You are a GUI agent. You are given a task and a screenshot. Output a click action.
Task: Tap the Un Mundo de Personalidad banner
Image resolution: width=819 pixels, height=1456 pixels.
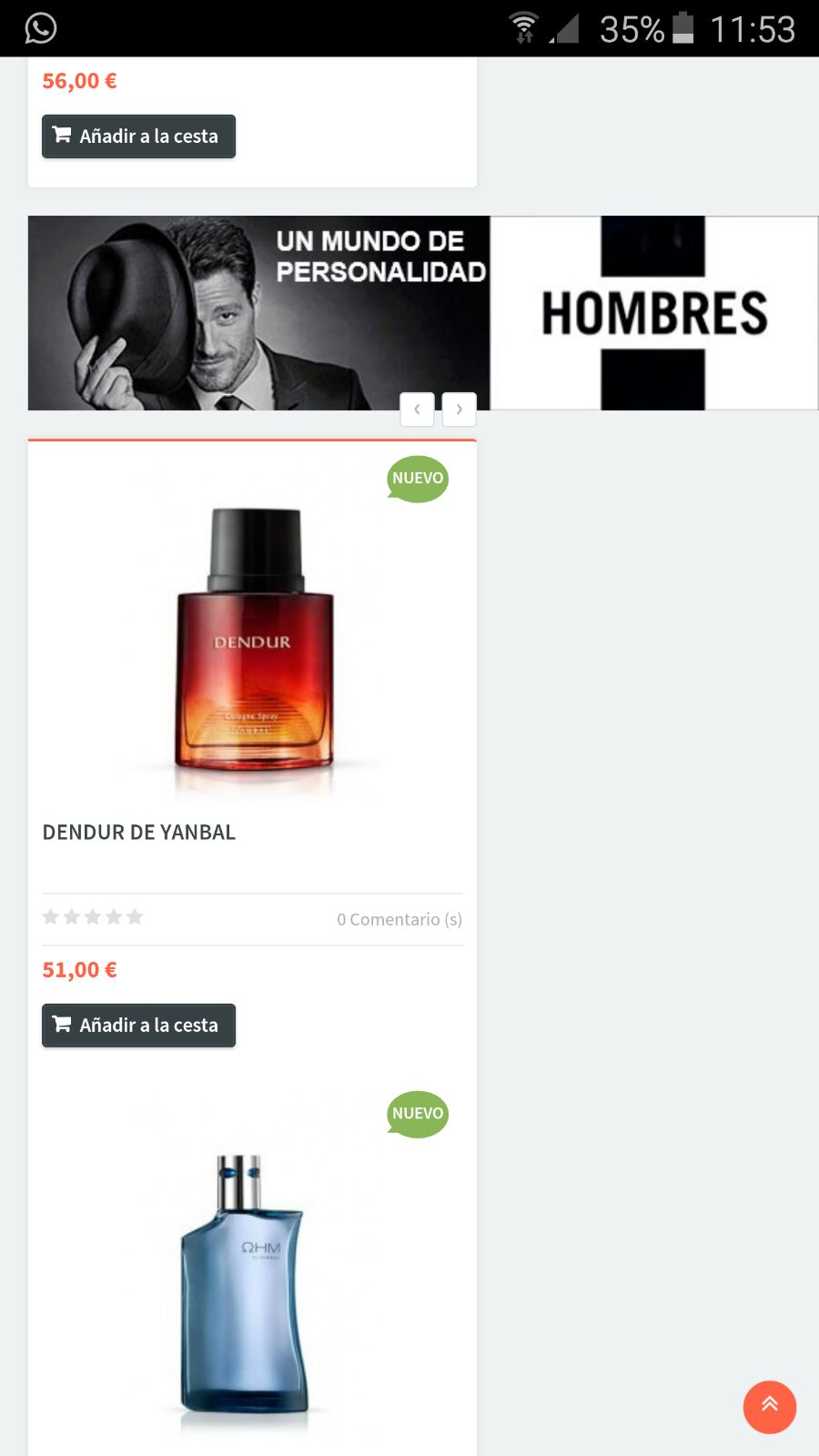point(259,313)
